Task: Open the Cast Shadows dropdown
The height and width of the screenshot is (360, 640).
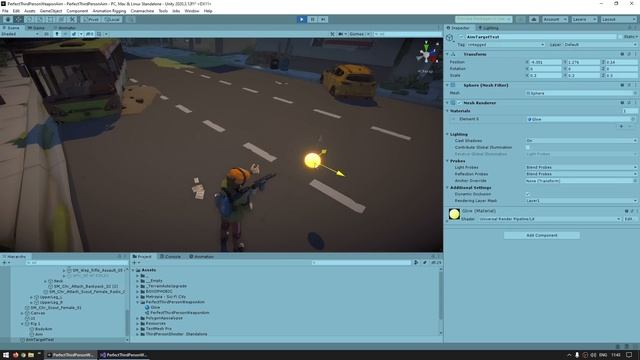Action: 581,140
